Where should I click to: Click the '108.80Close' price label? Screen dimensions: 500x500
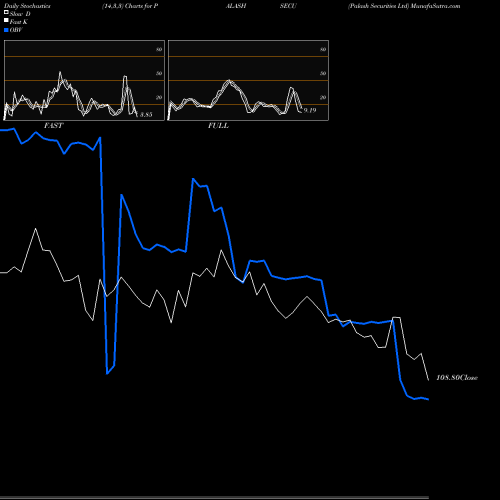point(457,377)
